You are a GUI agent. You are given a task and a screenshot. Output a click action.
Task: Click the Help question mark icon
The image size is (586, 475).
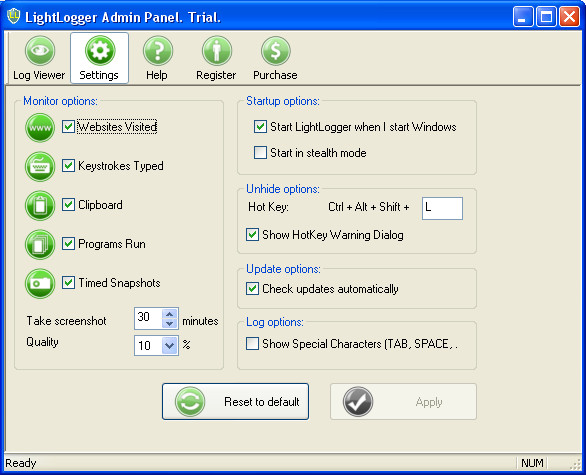click(158, 50)
